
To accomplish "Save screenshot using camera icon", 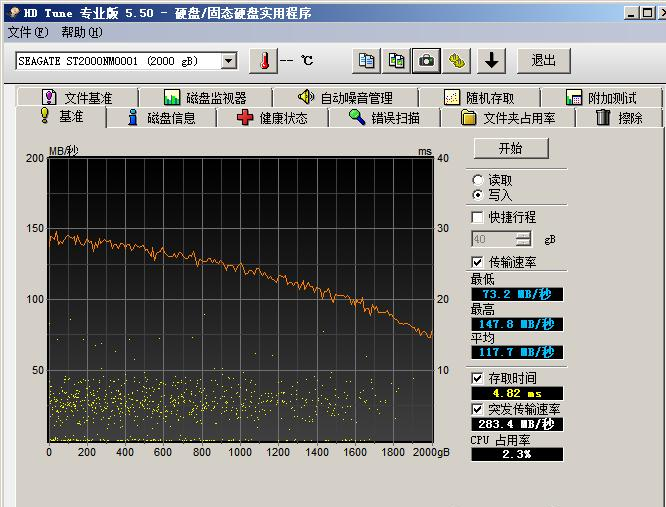I will (427, 60).
